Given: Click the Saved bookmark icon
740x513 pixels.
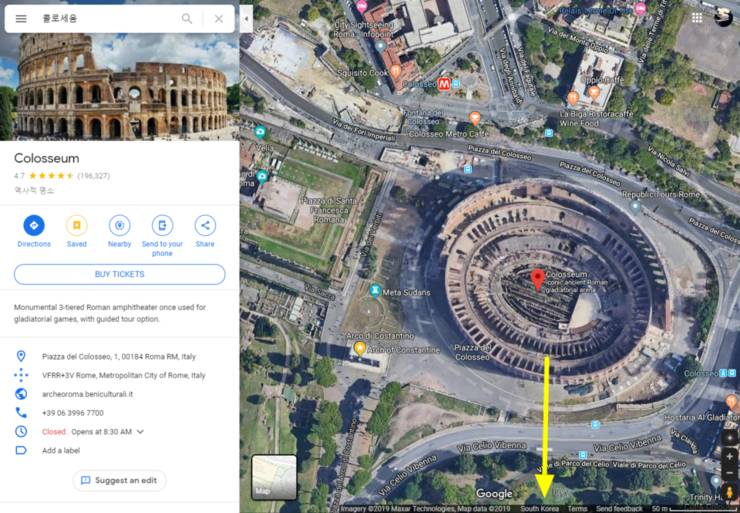Looking at the screenshot, I should coord(77,226).
